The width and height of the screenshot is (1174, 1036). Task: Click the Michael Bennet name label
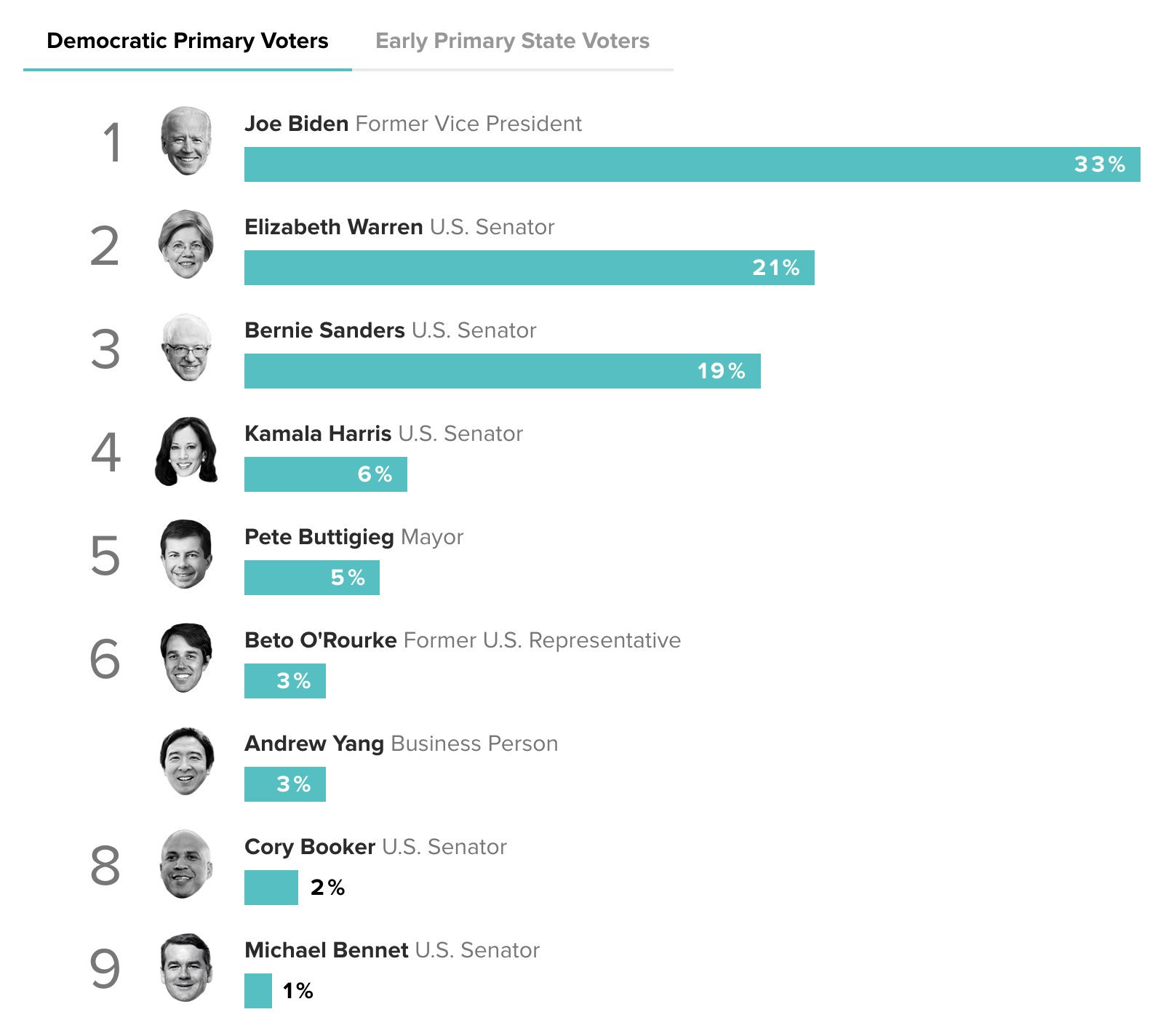326,950
